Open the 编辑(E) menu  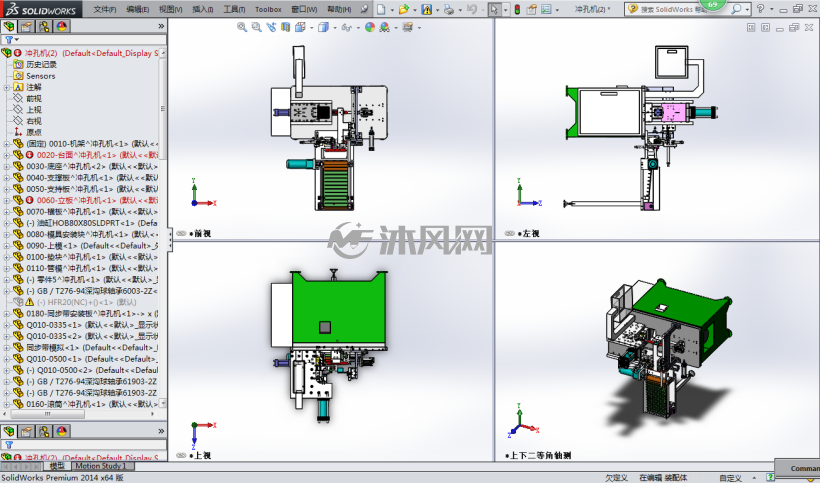(x=138, y=9)
